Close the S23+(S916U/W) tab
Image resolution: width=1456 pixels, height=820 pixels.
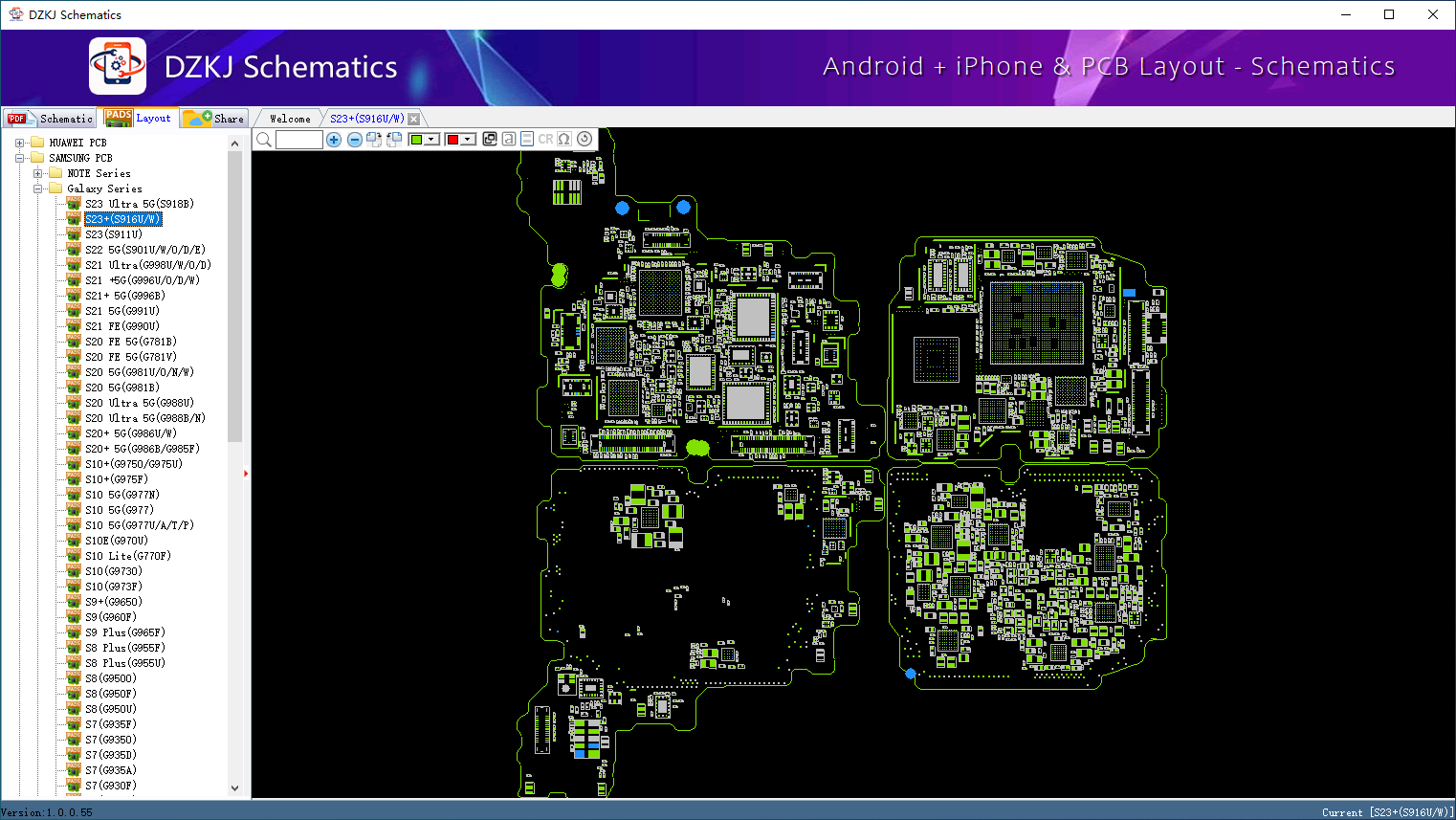(413, 119)
